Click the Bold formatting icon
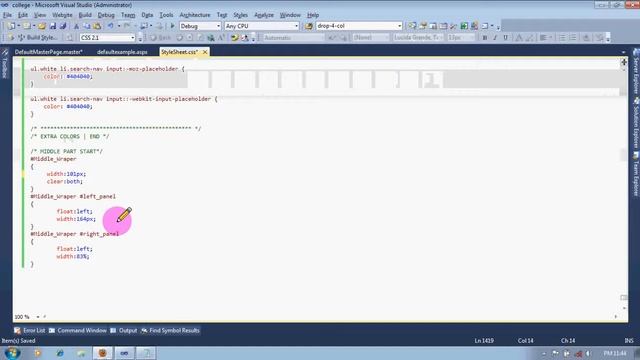 click(484, 38)
